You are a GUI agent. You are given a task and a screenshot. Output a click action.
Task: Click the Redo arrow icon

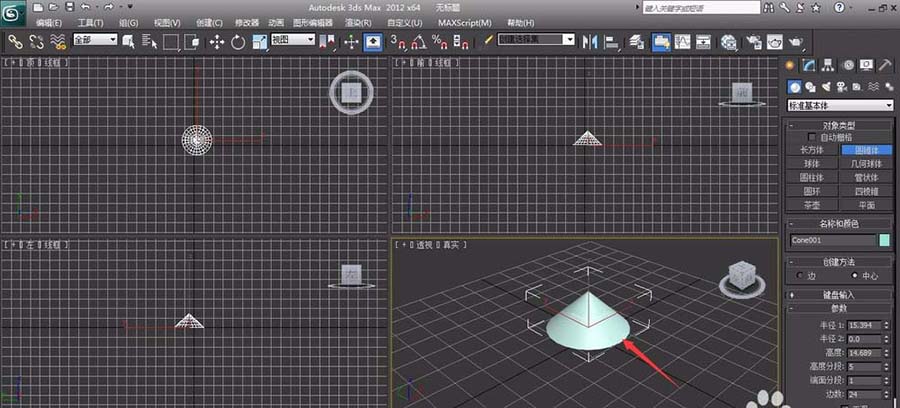pyautogui.click(x=109, y=7)
